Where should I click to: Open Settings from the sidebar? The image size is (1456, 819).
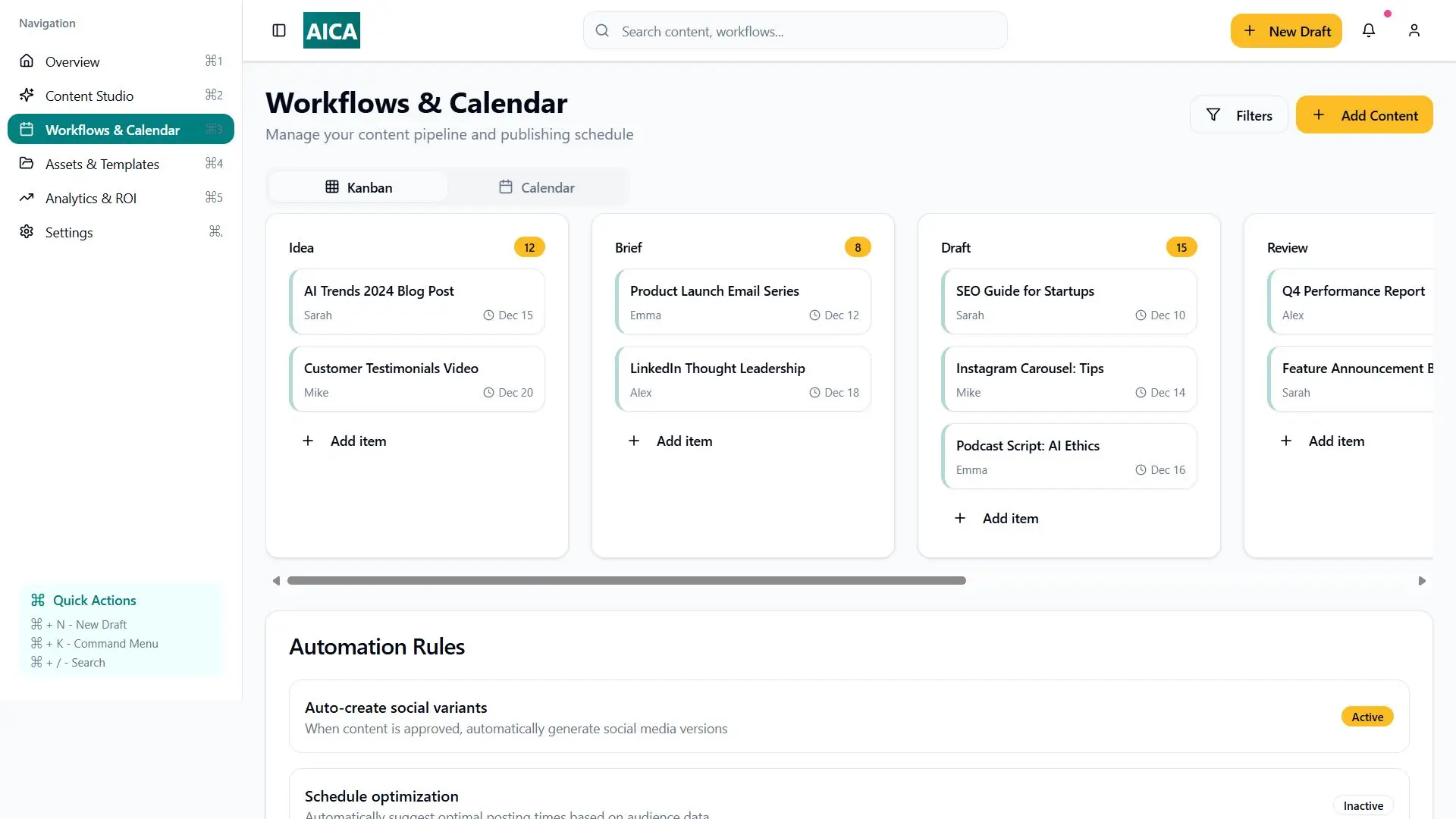pyautogui.click(x=121, y=231)
